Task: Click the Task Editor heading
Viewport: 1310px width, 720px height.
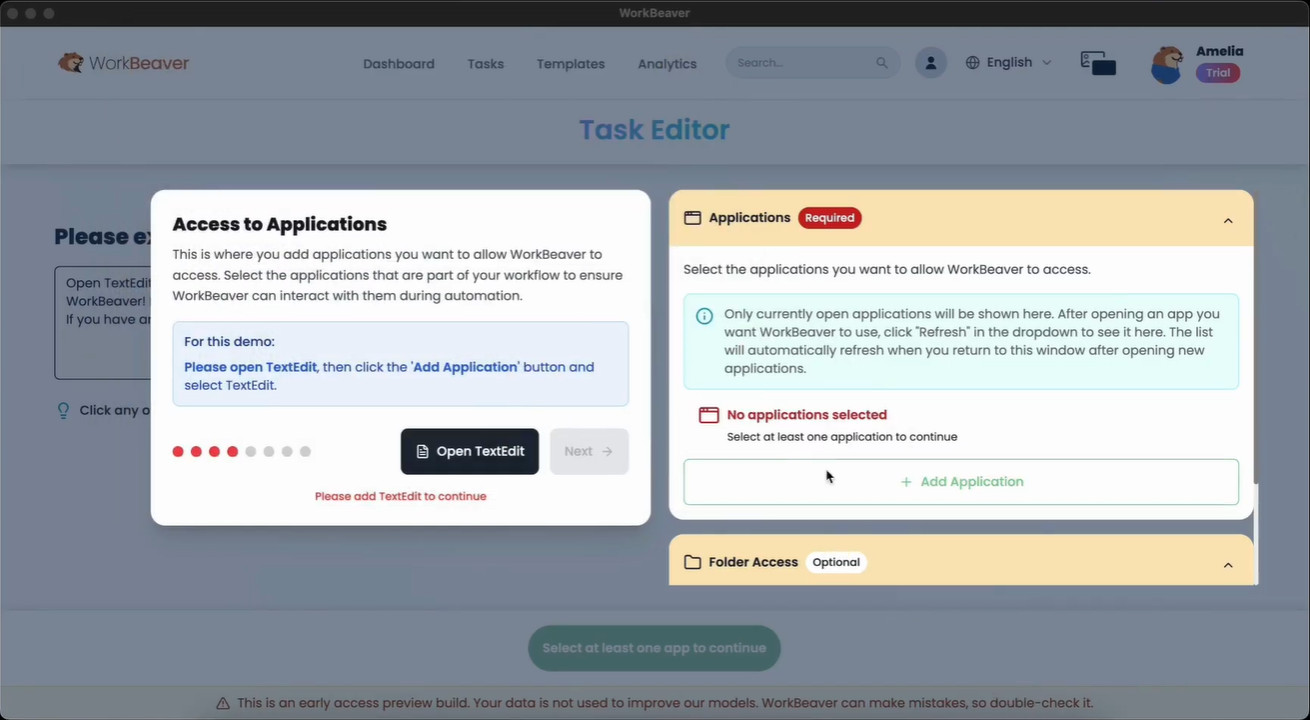Action: [x=654, y=129]
